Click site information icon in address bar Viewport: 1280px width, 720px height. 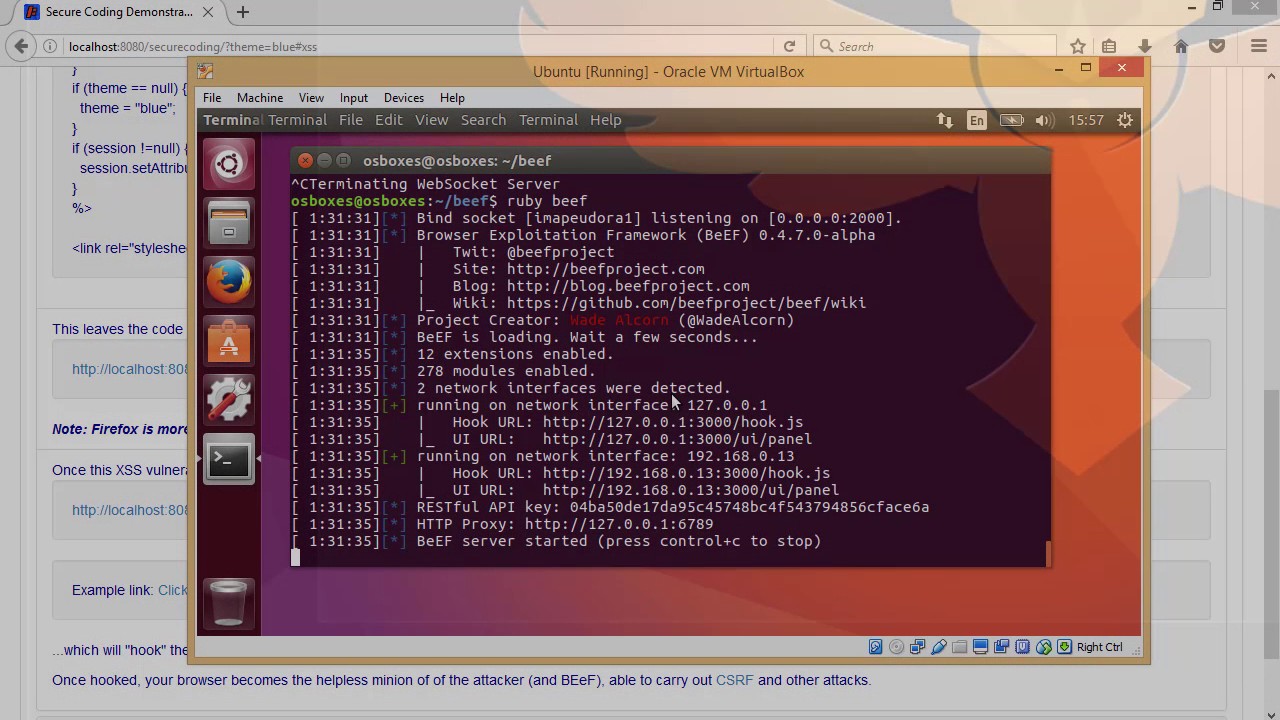(50, 46)
